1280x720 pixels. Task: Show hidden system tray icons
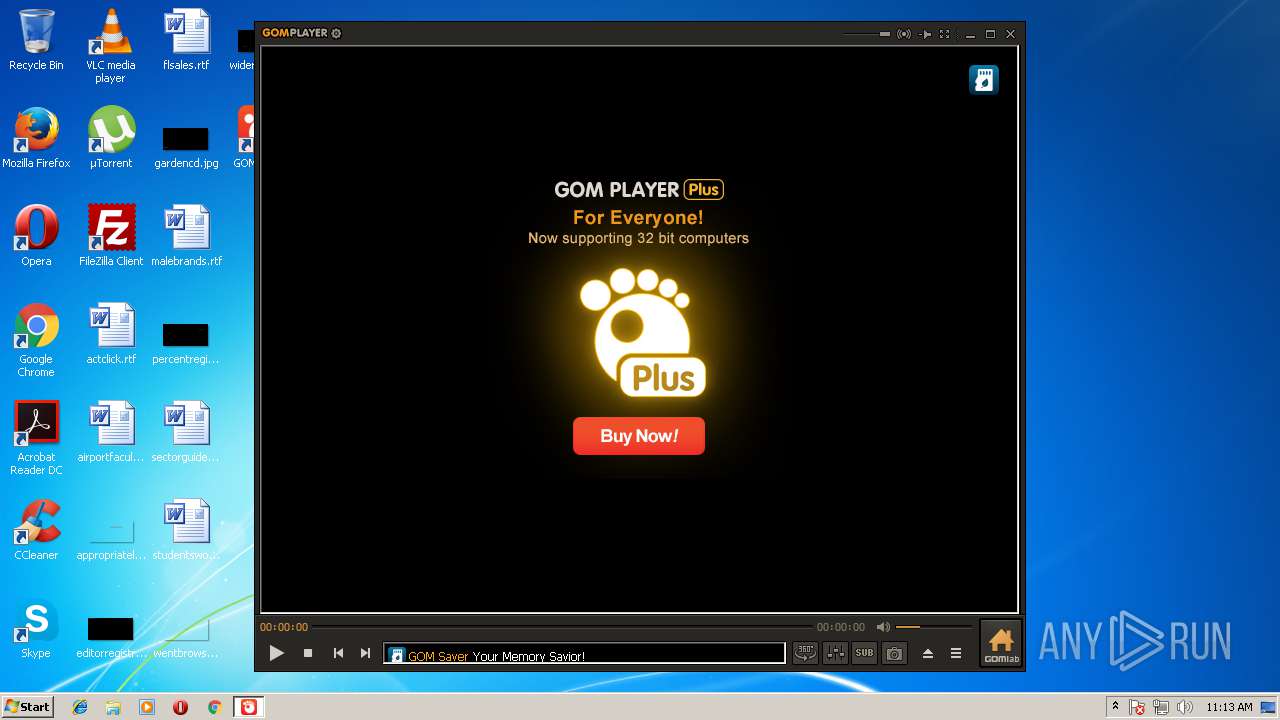(x=1115, y=707)
